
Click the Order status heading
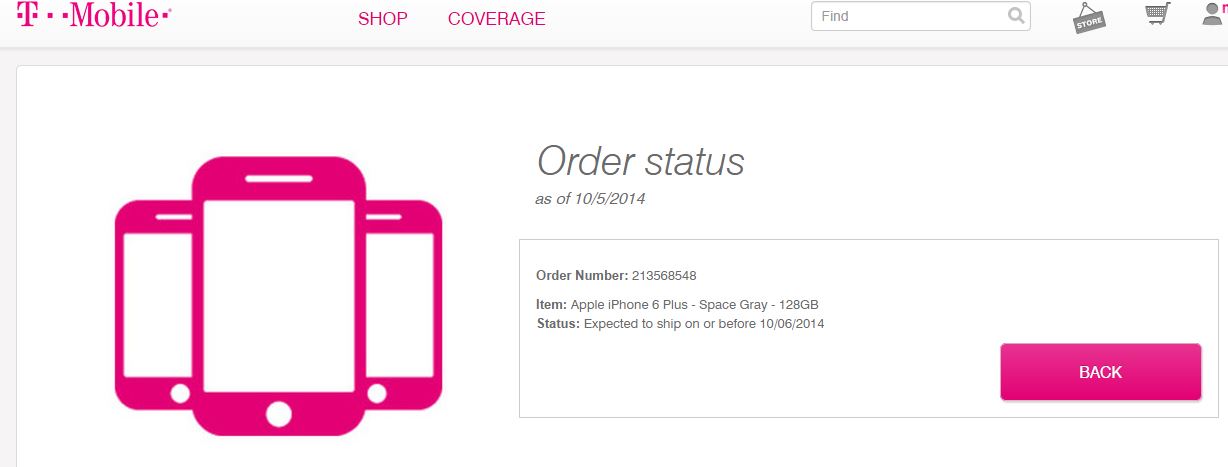640,161
